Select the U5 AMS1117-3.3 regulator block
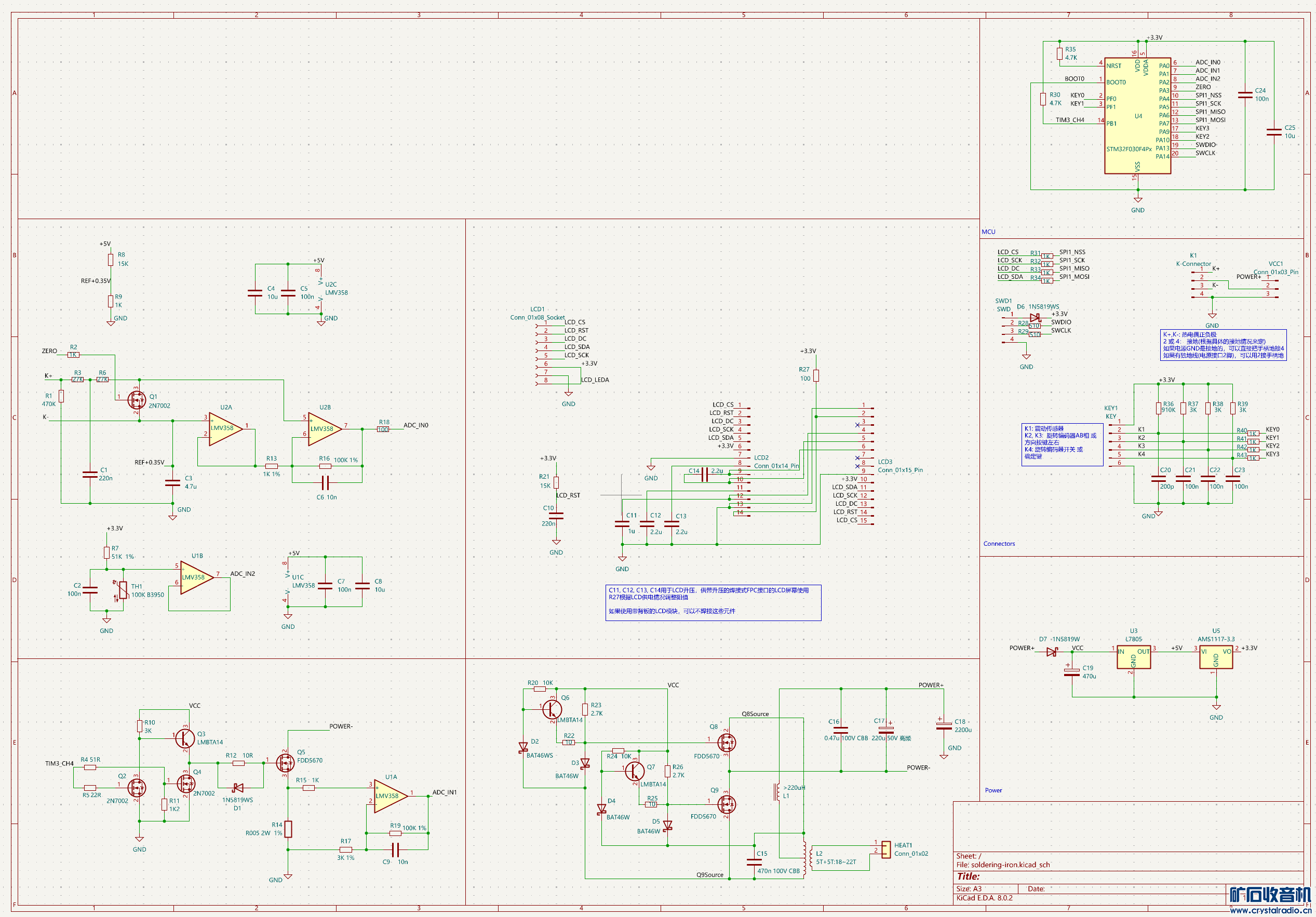The height and width of the screenshot is (917, 1316). pos(1216,658)
